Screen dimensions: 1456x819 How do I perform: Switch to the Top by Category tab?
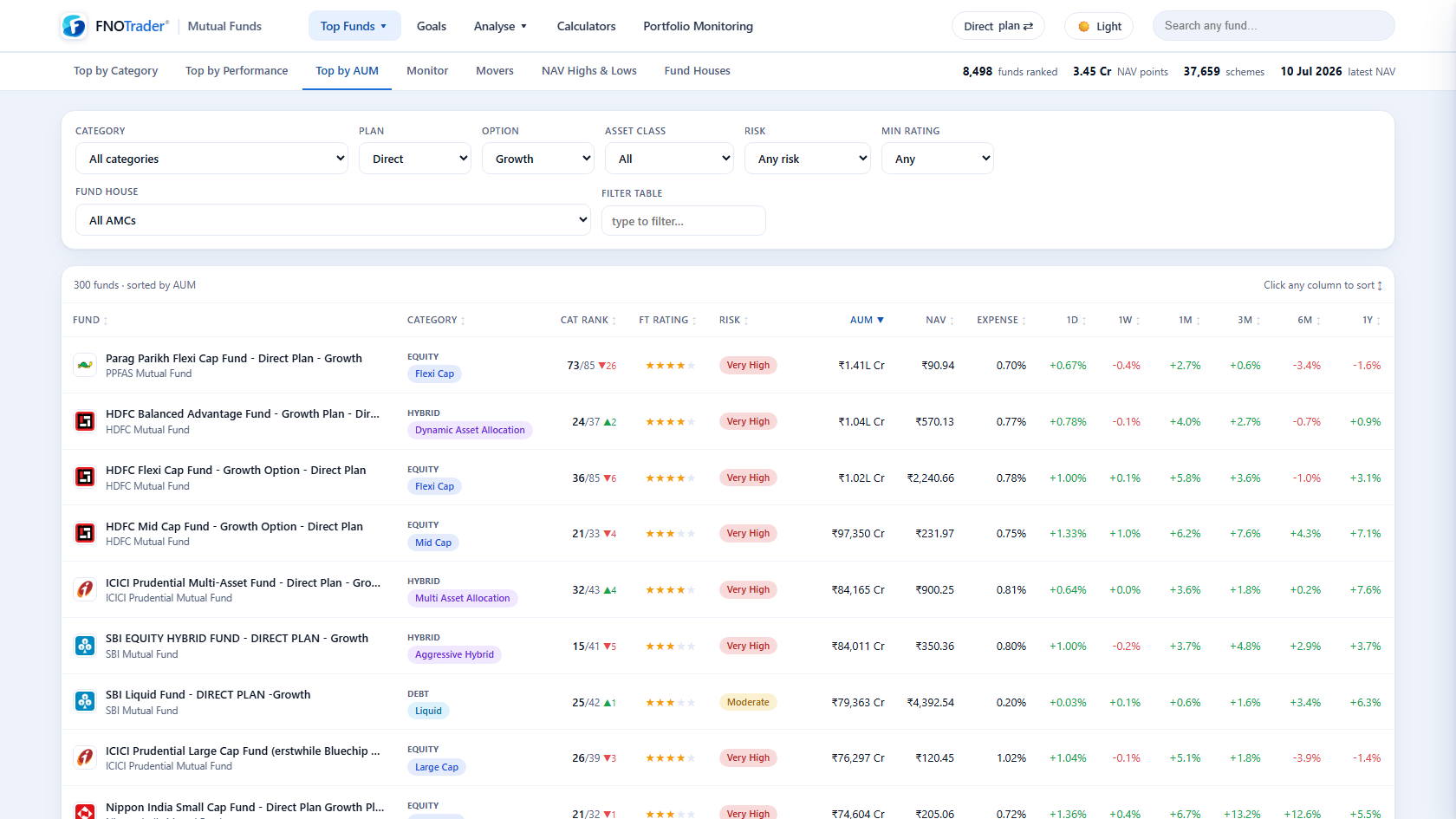pos(115,71)
